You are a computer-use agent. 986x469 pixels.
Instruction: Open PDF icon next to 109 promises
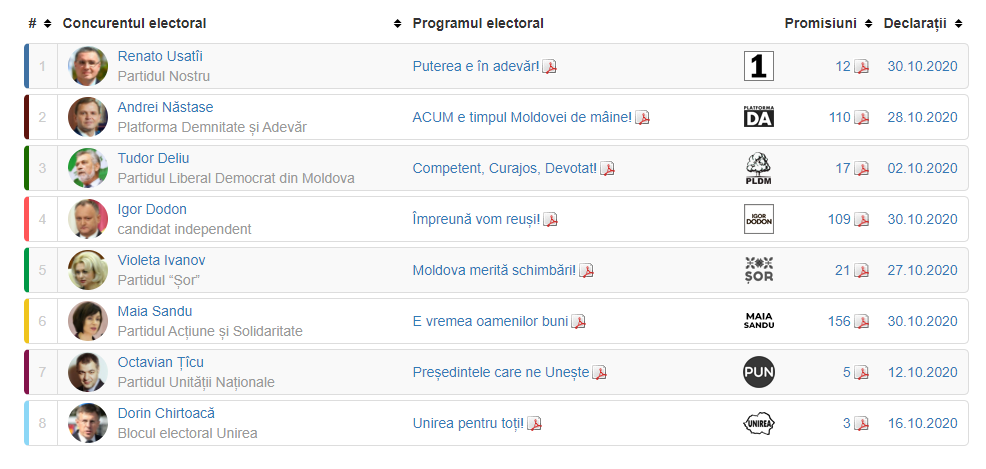tap(861, 220)
